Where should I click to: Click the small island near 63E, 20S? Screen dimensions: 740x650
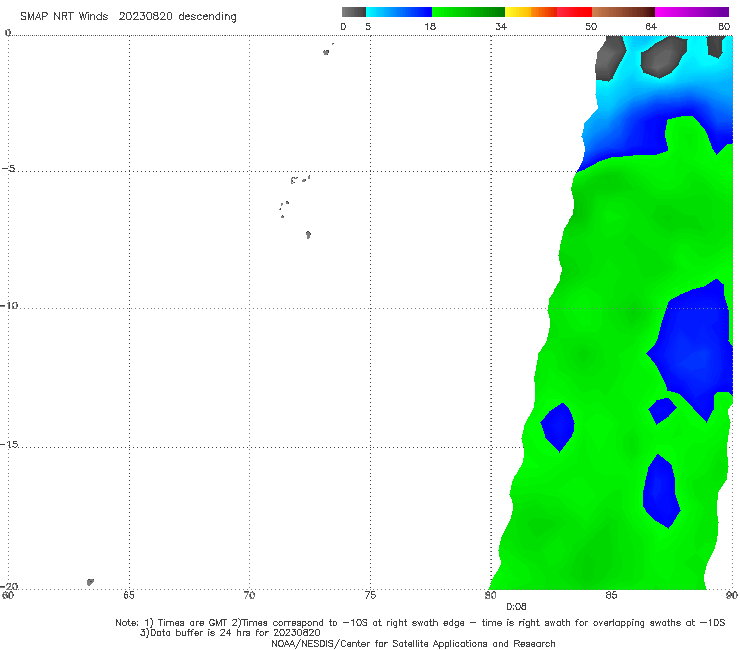click(x=90, y=582)
